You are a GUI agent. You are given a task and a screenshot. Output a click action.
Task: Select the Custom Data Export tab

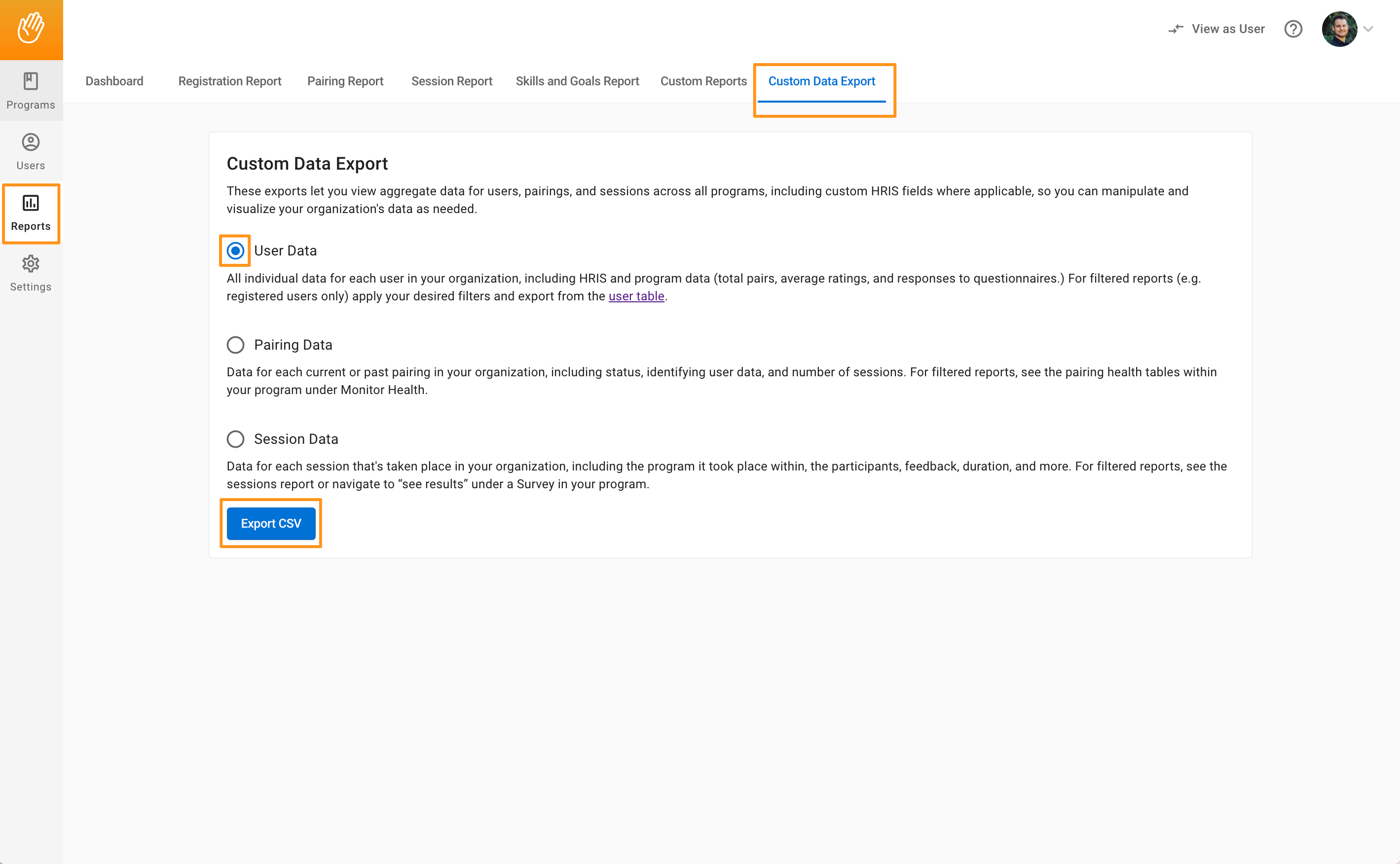pos(821,81)
